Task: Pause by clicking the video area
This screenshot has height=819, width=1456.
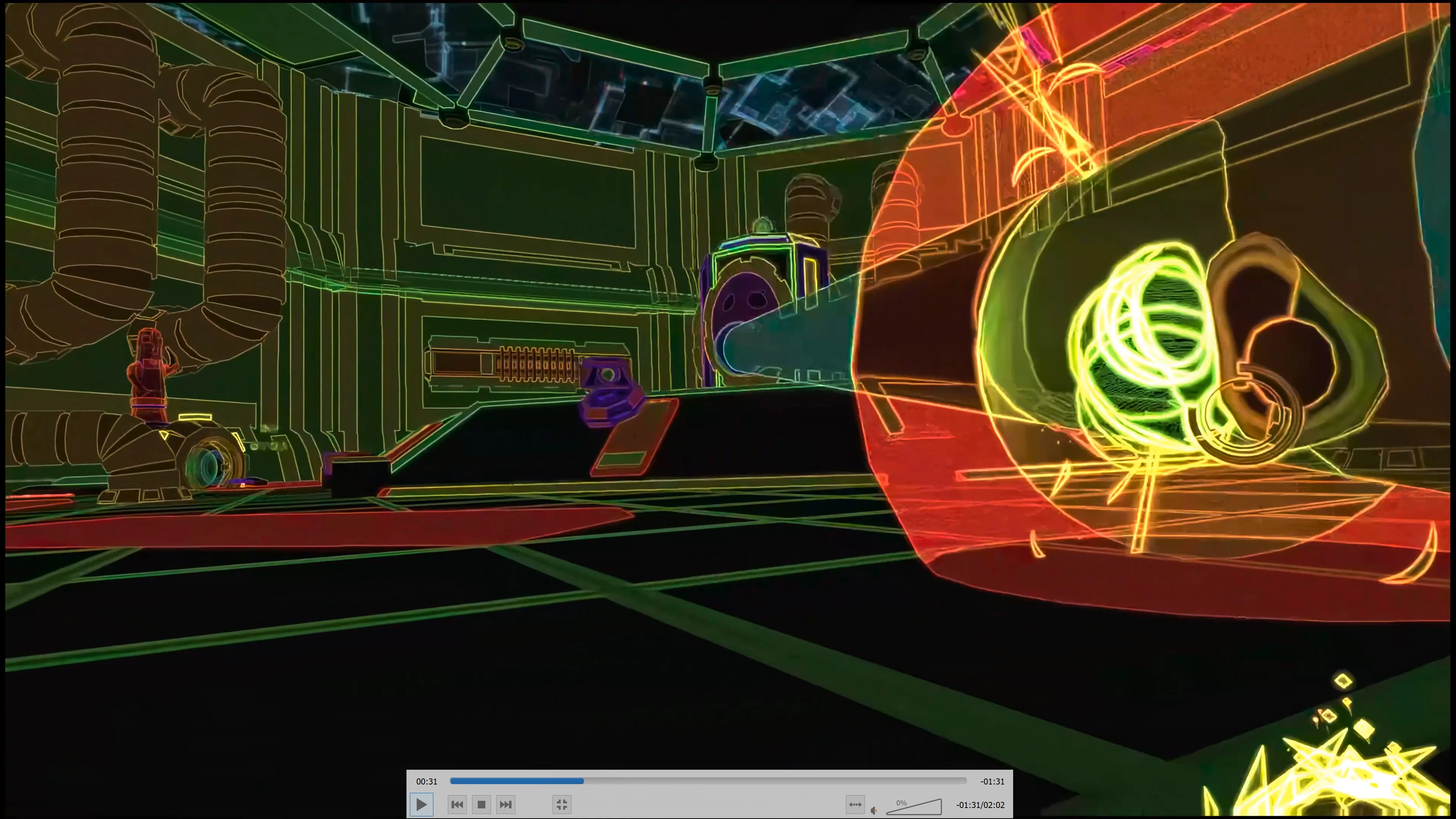Action: (728, 367)
